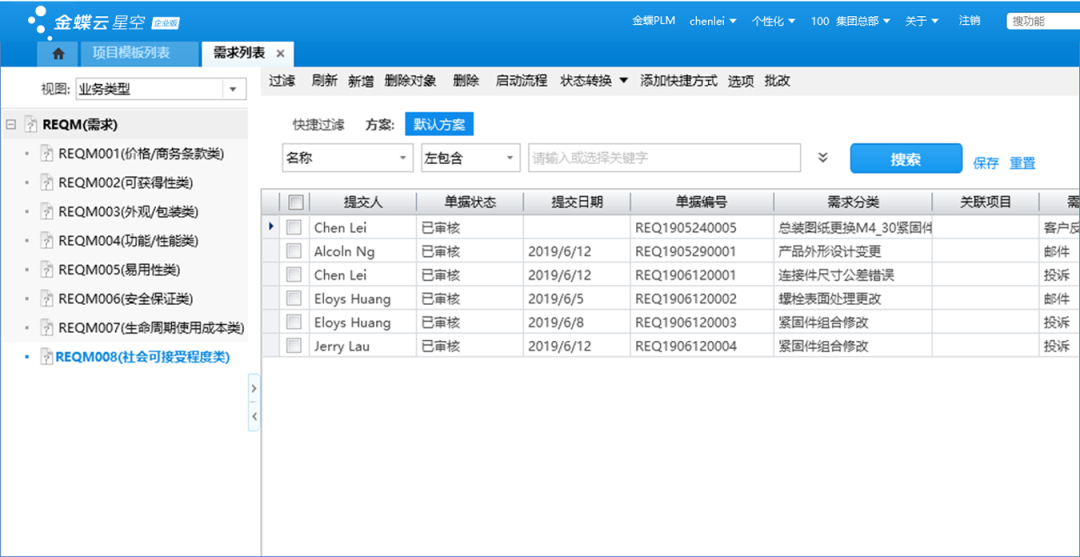Open the 左包含 condition dropdown
The image size is (1080, 557).
(509, 158)
